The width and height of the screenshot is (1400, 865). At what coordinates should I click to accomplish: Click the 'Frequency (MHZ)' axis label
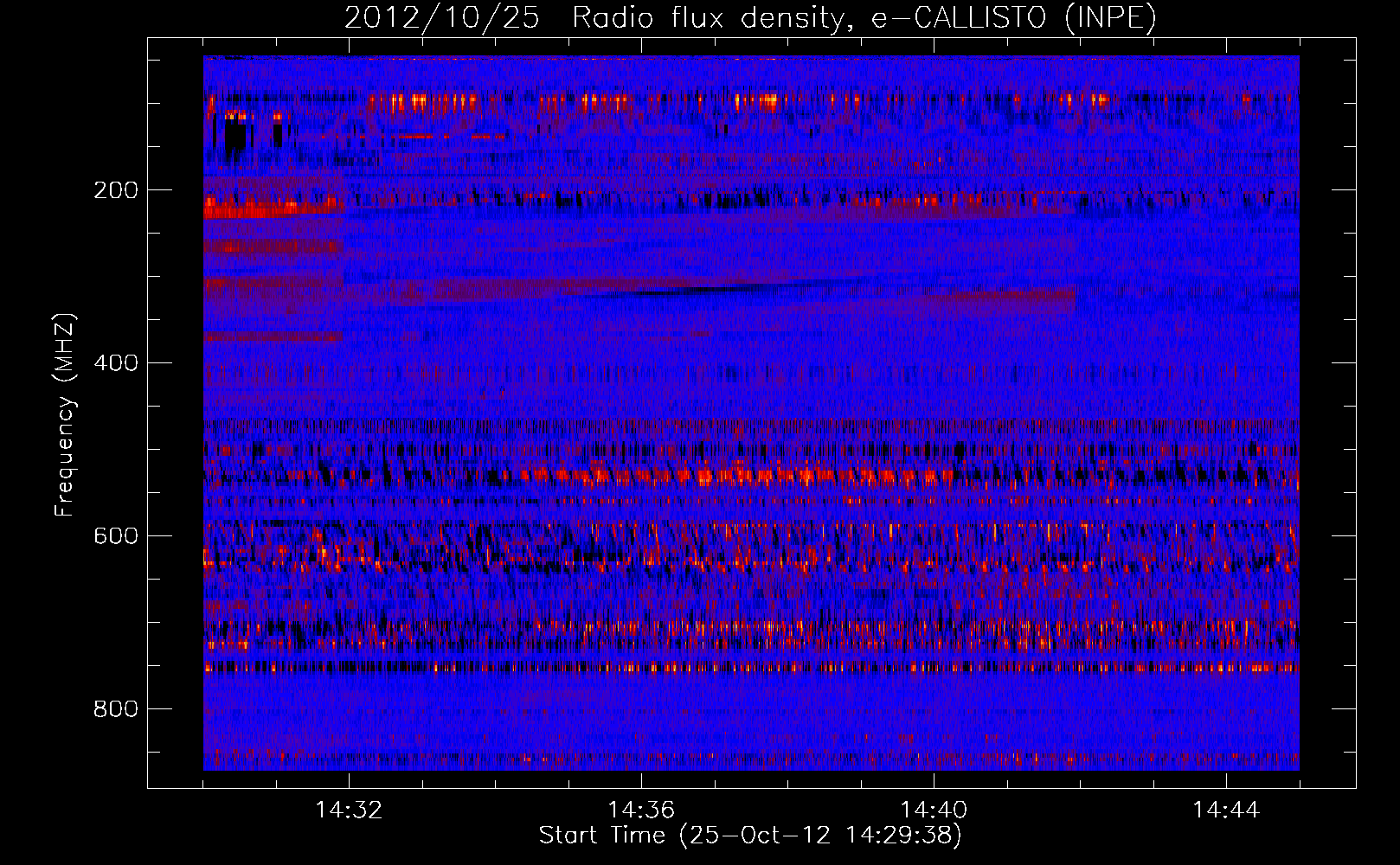coord(65,415)
